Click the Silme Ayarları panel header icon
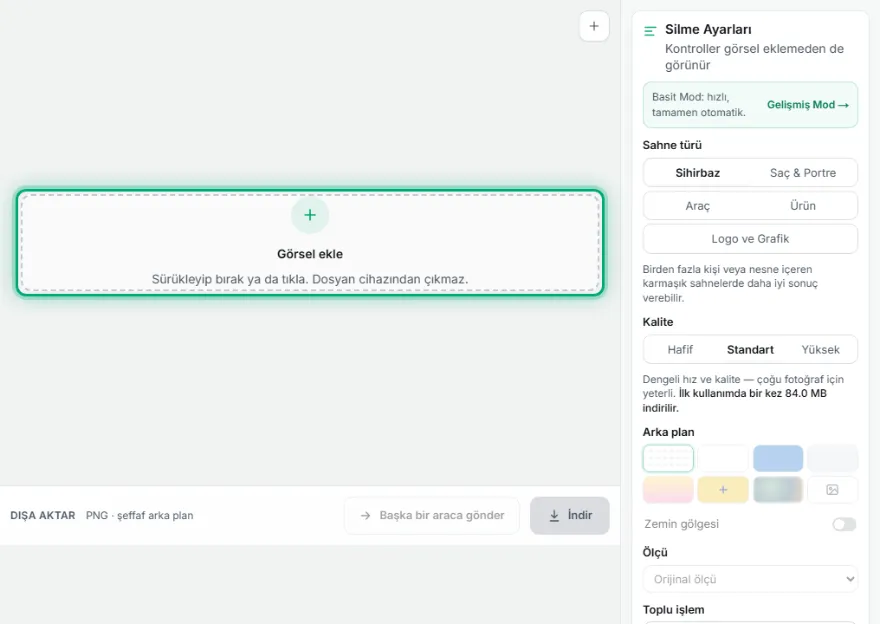 650,31
